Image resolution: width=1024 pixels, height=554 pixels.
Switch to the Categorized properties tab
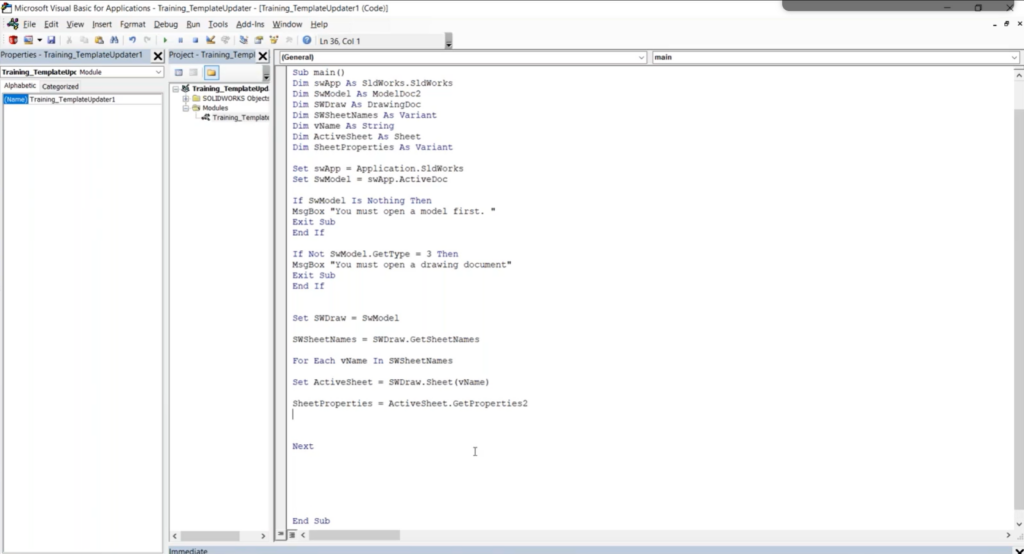tap(60, 86)
